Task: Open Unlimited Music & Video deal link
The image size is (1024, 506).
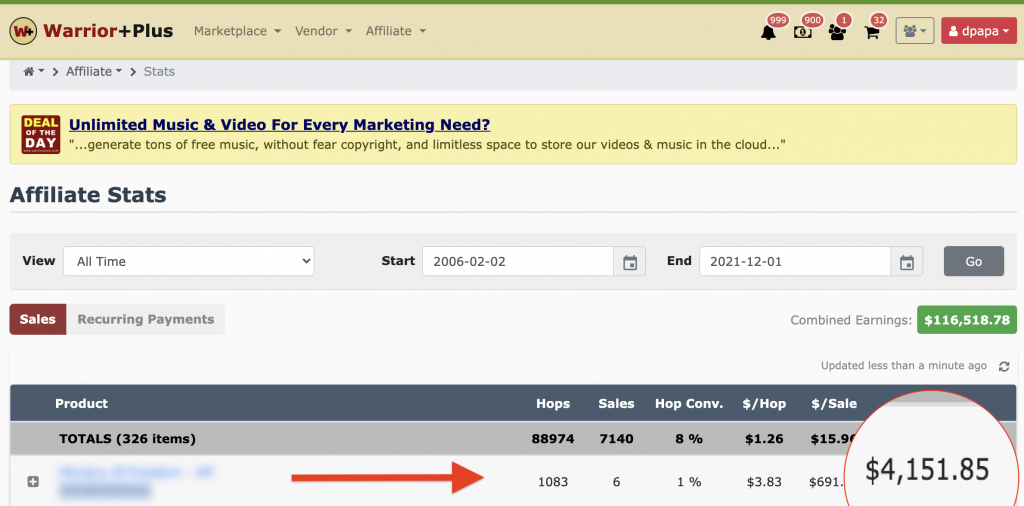Action: pyautogui.click(x=280, y=125)
